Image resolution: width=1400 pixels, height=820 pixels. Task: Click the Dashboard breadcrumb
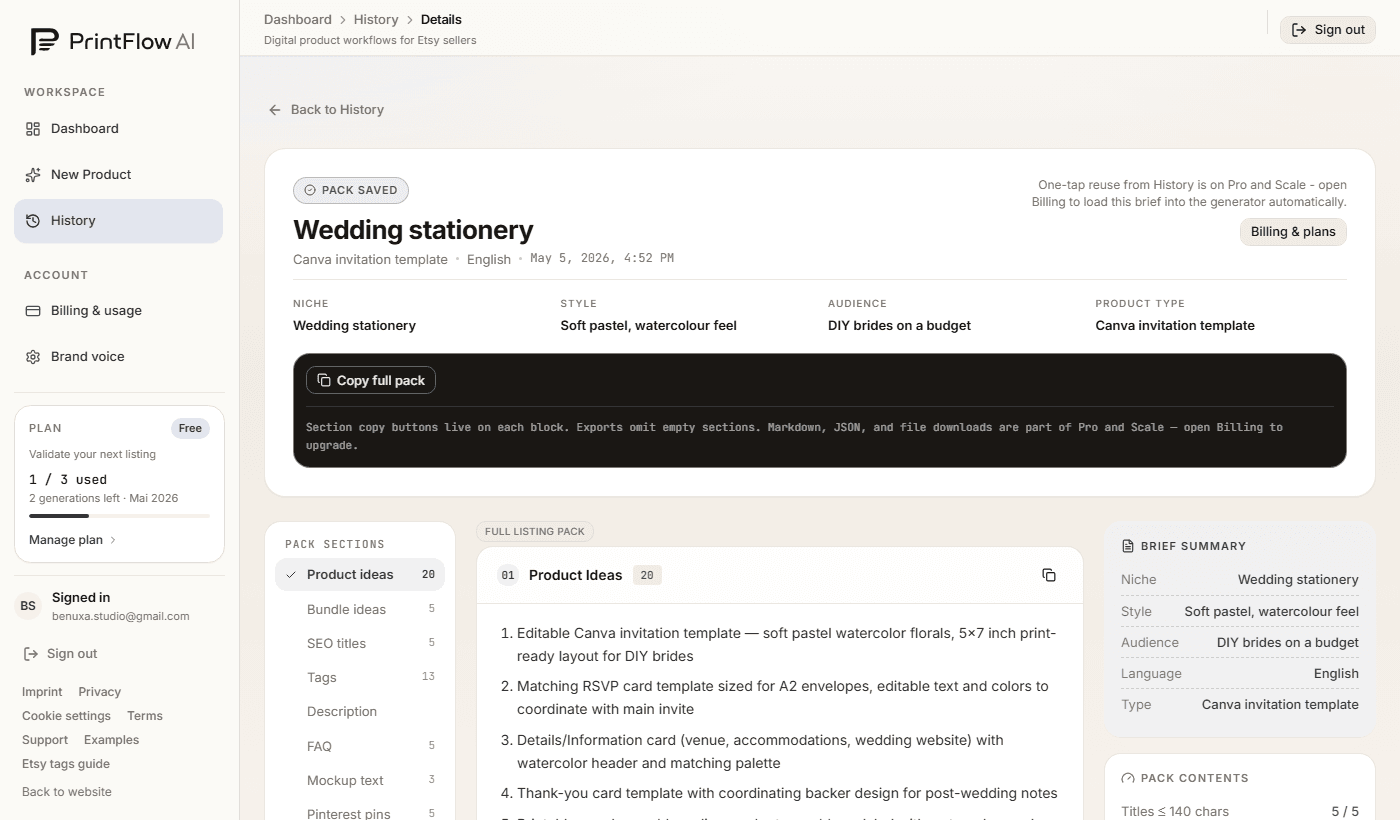[x=298, y=19]
